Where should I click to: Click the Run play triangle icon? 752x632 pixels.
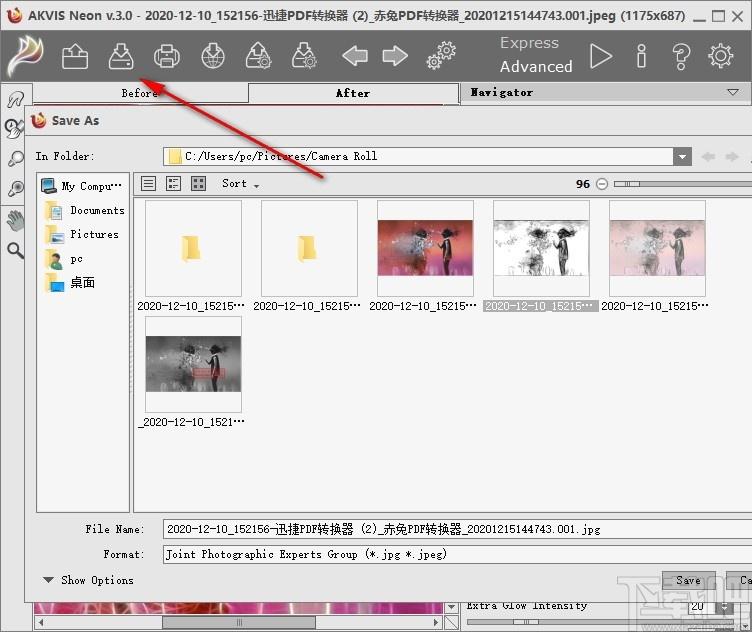point(600,56)
